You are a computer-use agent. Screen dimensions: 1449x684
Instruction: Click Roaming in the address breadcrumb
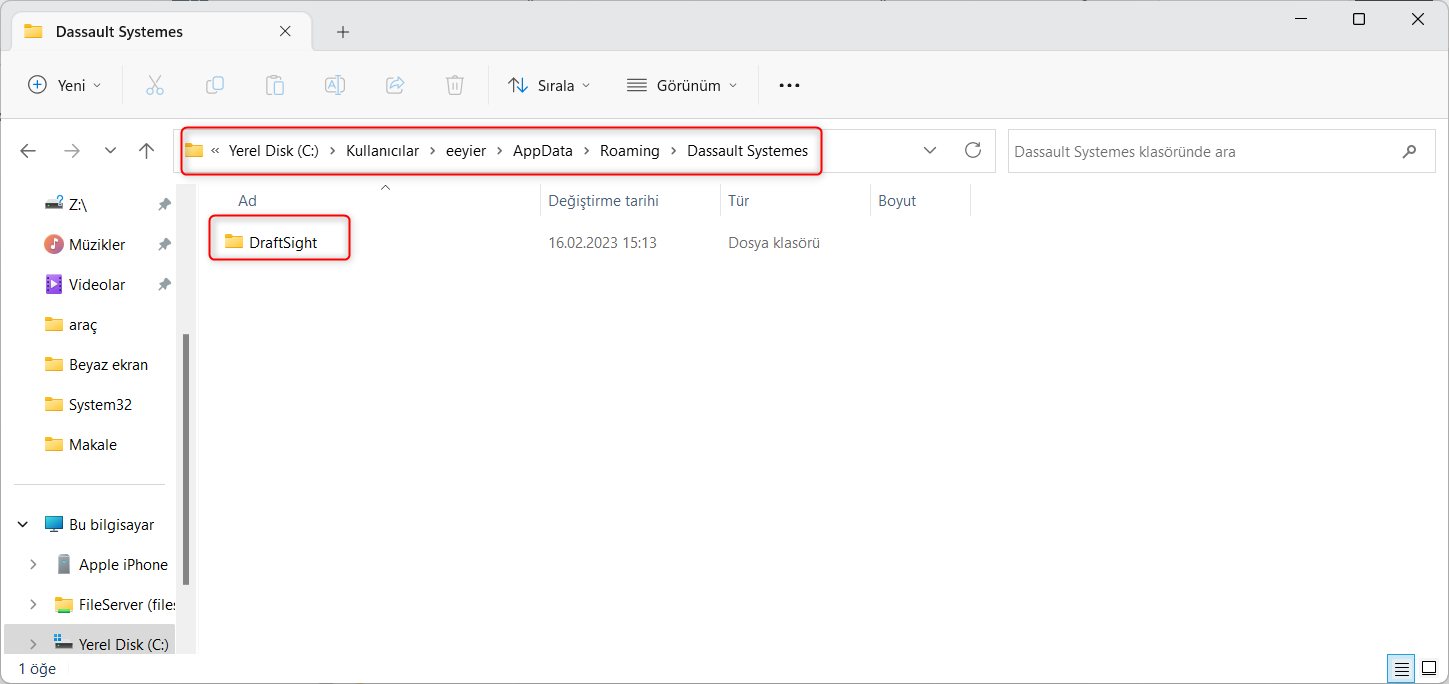(629, 150)
